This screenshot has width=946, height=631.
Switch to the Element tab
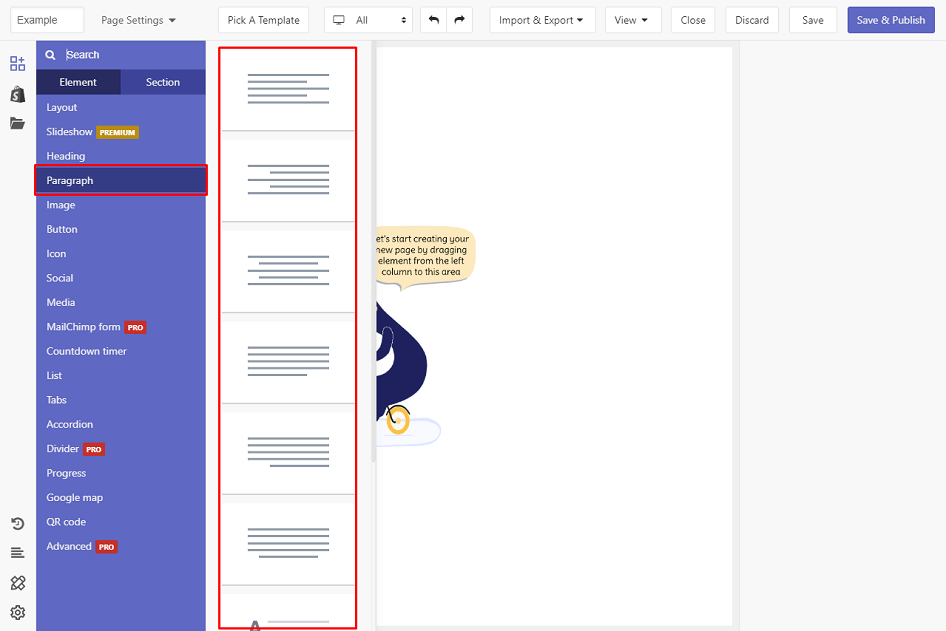(78, 82)
